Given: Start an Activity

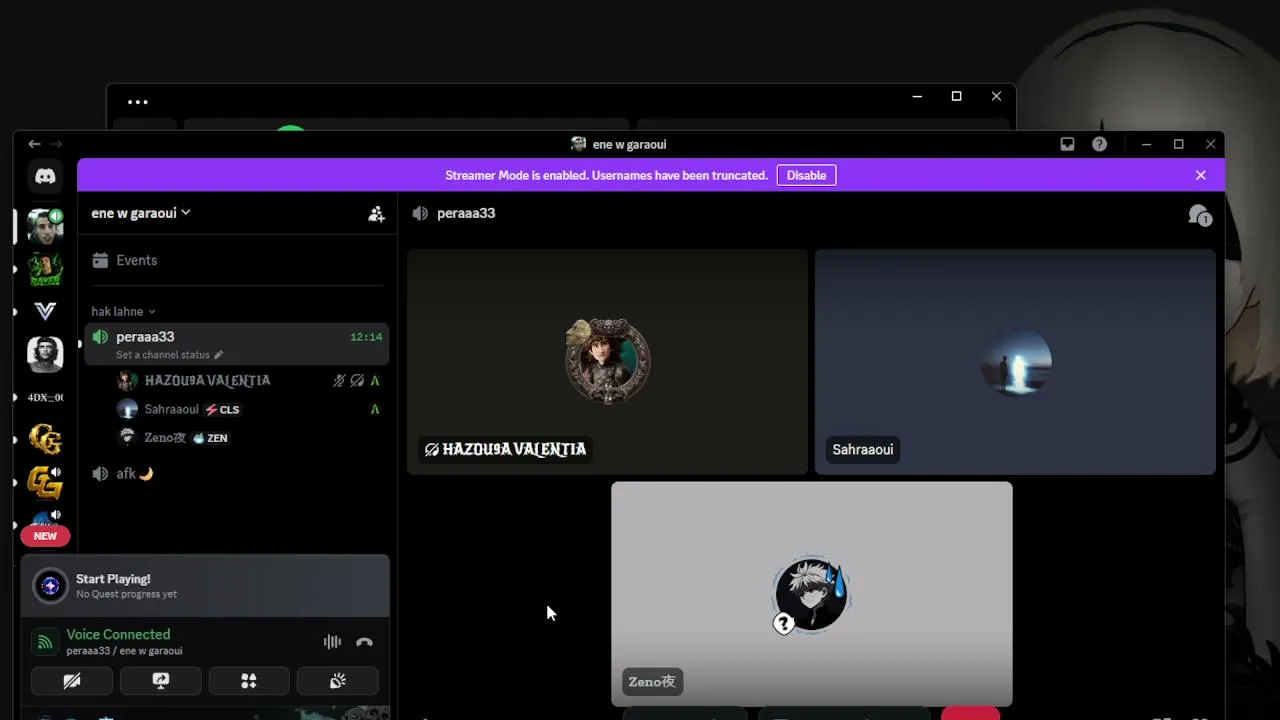Looking at the screenshot, I should (x=249, y=681).
